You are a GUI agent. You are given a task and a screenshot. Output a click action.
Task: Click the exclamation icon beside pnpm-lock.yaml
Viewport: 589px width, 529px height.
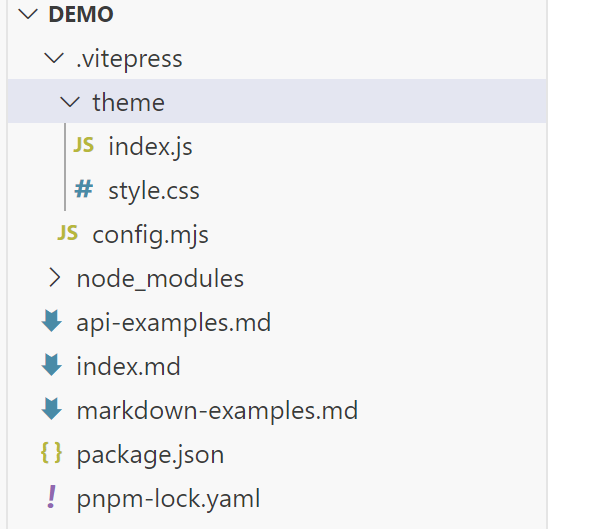(52, 497)
